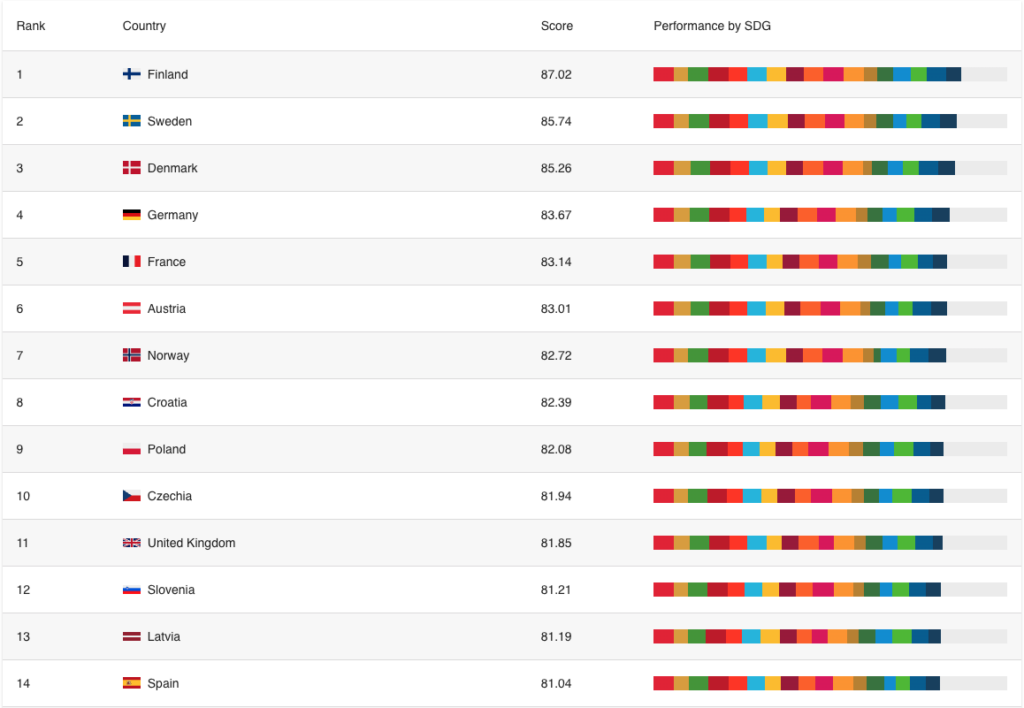Select the Croatia country name

(167, 402)
